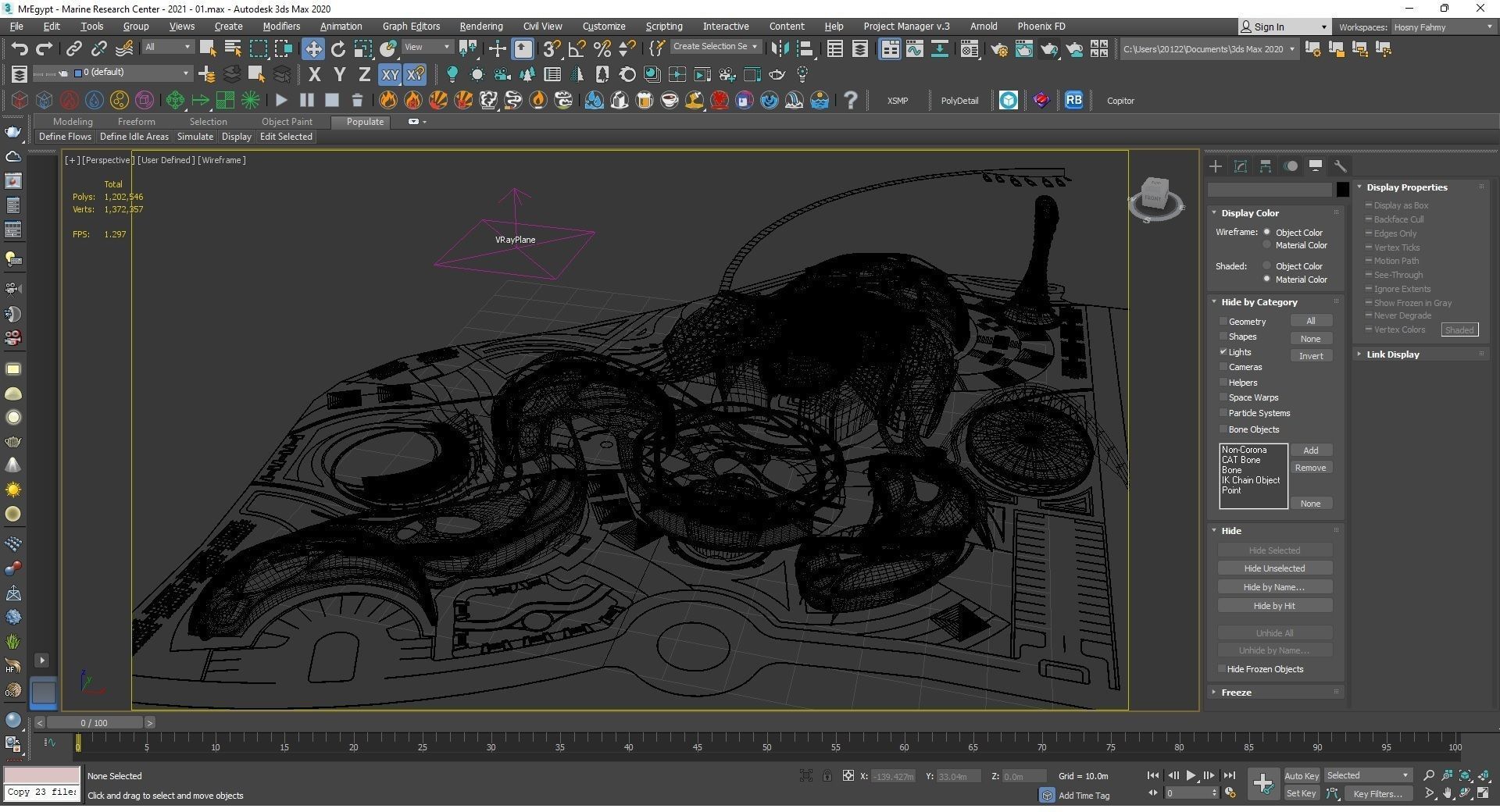This screenshot has width=1500, height=812.
Task: Click the Auto Key button
Action: click(x=1302, y=776)
